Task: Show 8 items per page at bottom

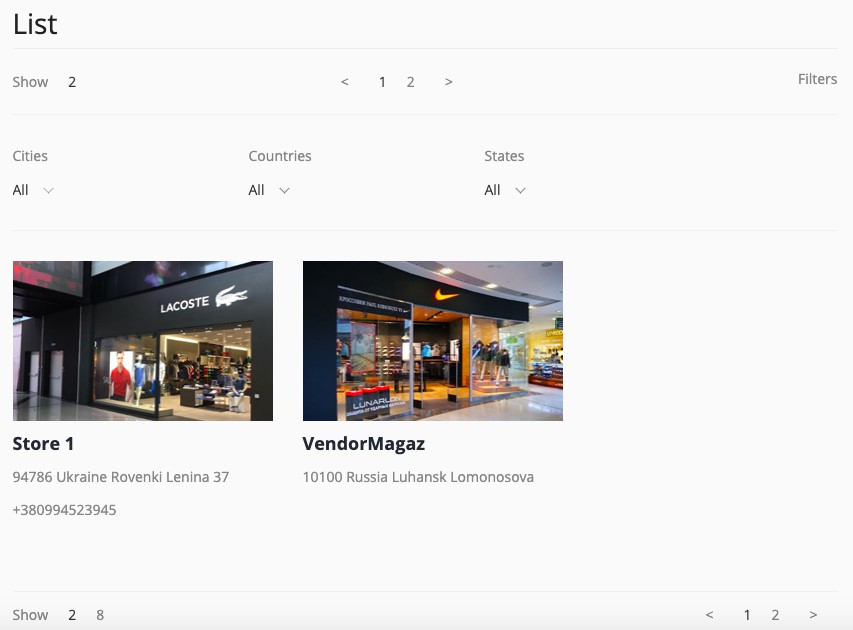Action: click(100, 615)
